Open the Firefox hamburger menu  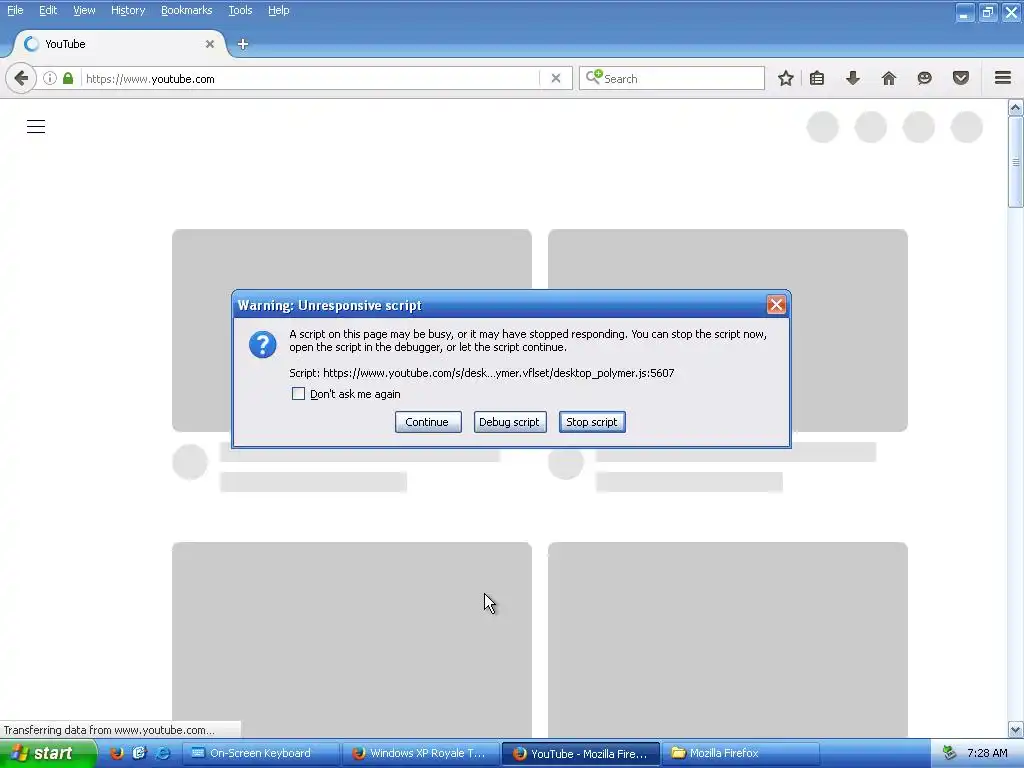pyautogui.click(x=1003, y=78)
